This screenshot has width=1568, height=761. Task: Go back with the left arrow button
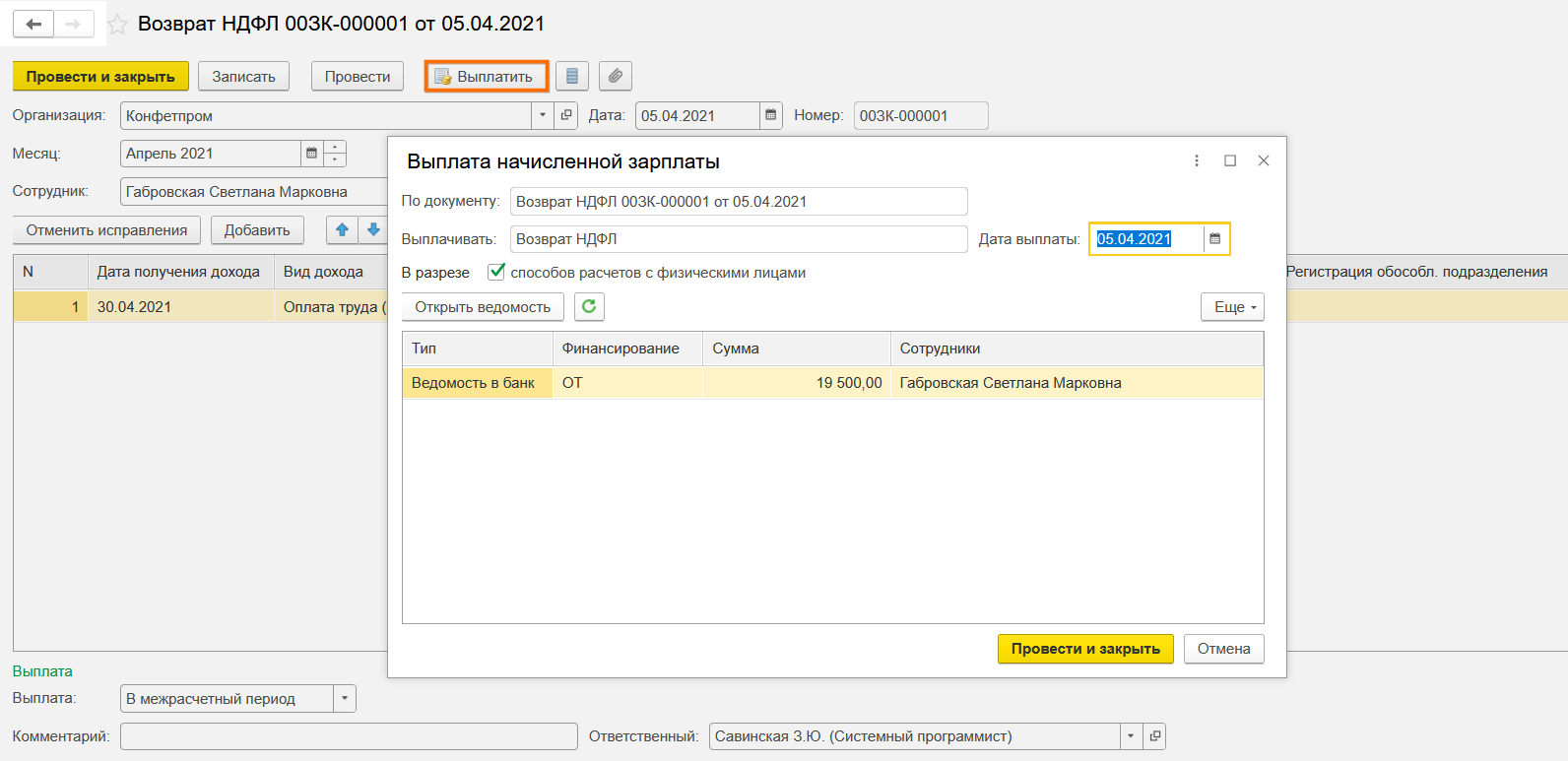pos(33,24)
